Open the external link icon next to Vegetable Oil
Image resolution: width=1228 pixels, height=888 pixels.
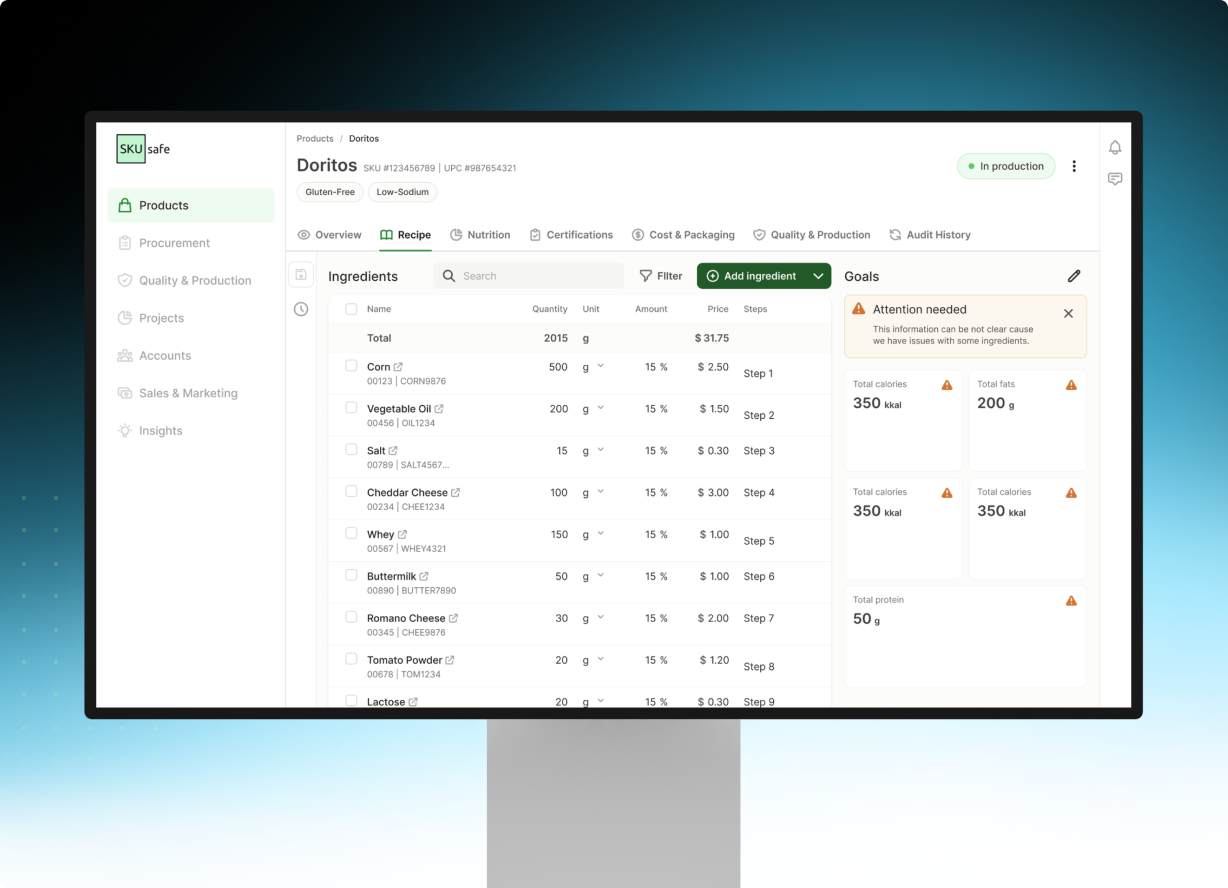(x=439, y=409)
